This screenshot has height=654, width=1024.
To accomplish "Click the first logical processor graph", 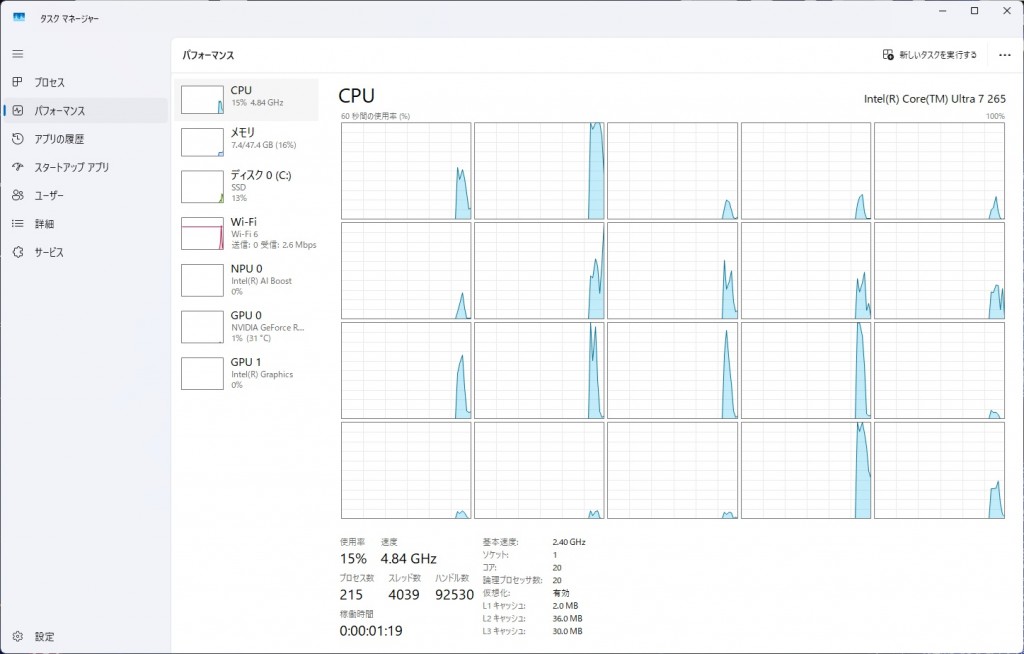I will pos(406,171).
